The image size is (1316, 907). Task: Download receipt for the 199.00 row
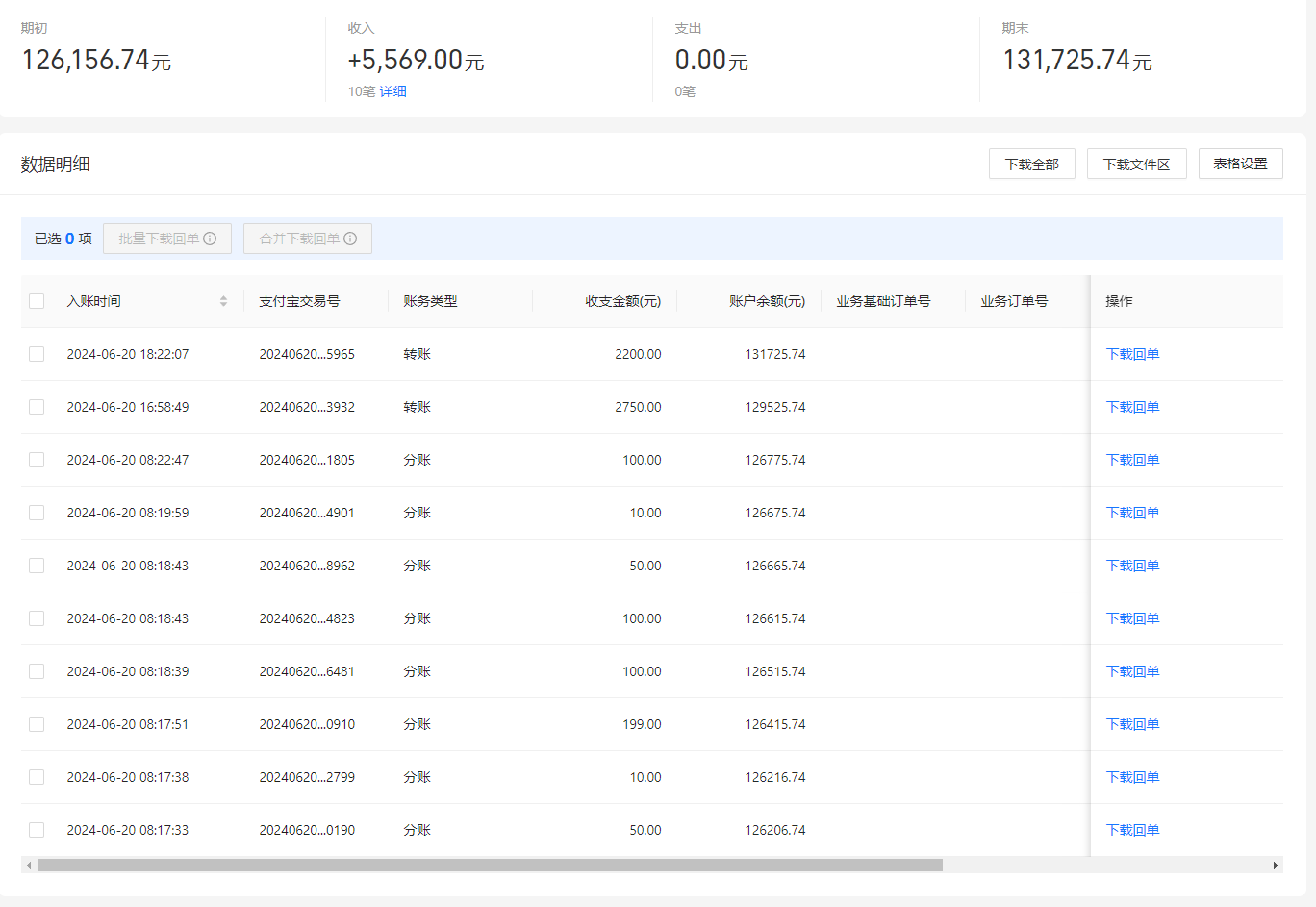coord(1132,724)
